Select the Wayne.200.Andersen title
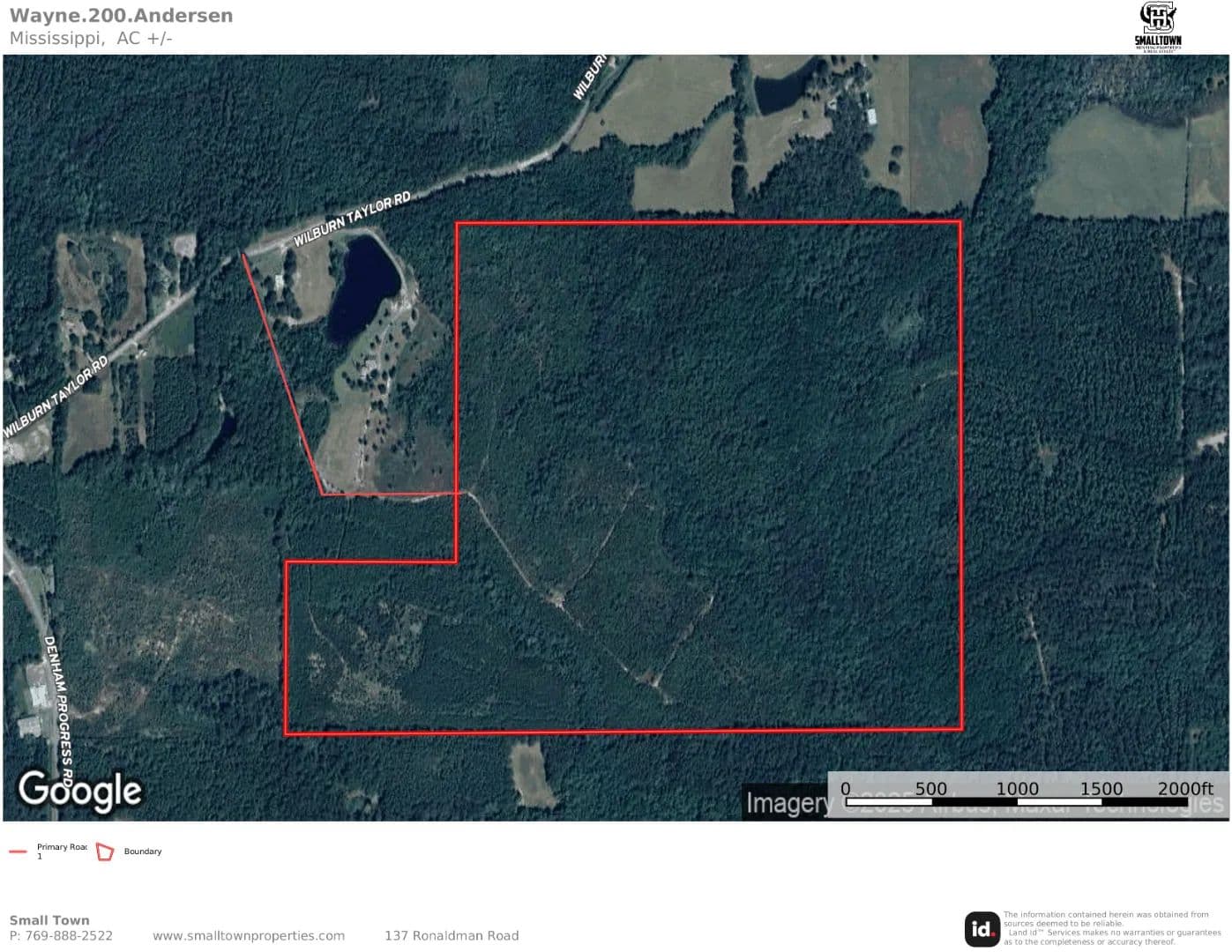The height and width of the screenshot is (952, 1232). tap(121, 15)
